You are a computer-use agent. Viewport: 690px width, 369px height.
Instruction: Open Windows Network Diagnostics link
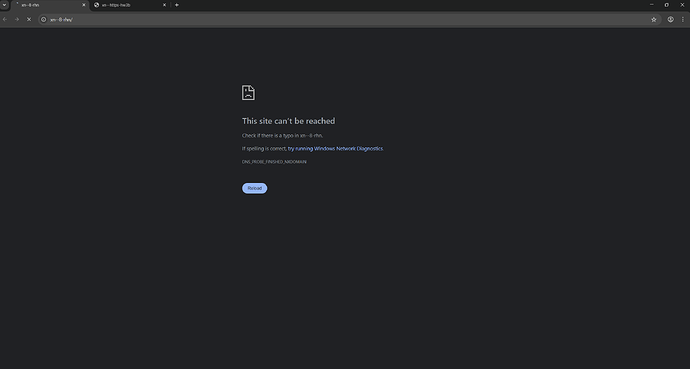335,149
